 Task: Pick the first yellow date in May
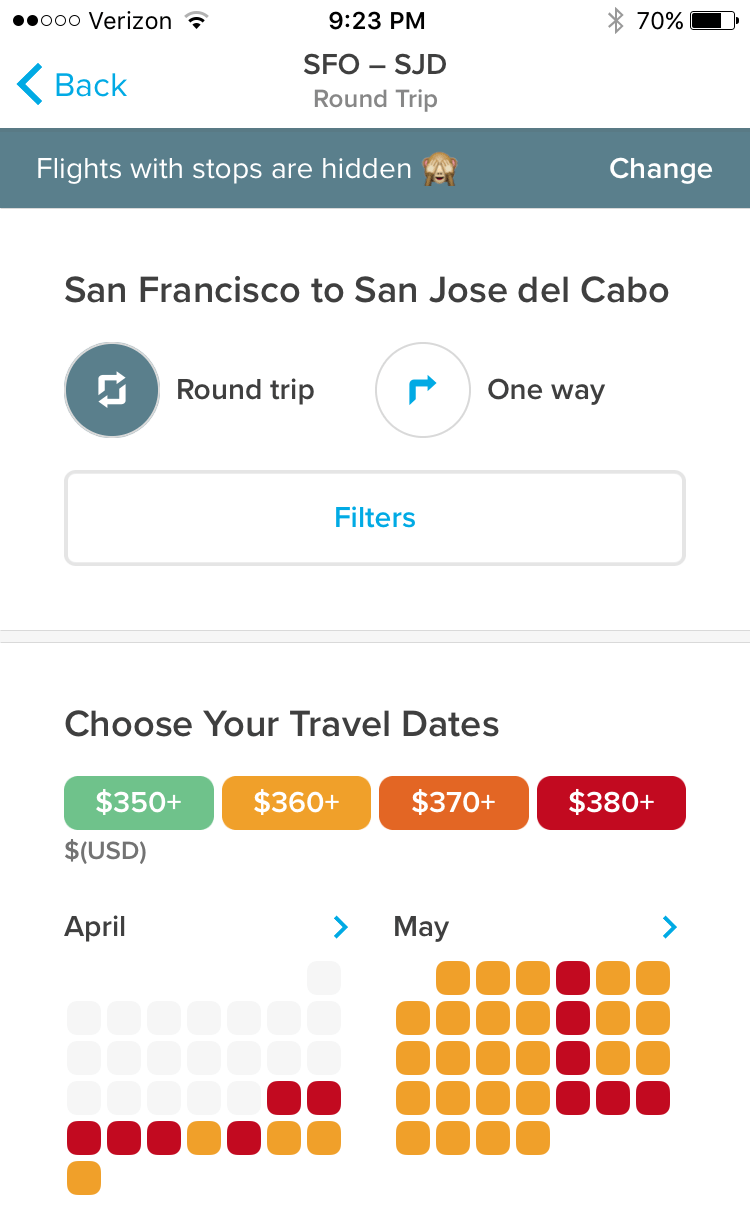[x=453, y=977]
